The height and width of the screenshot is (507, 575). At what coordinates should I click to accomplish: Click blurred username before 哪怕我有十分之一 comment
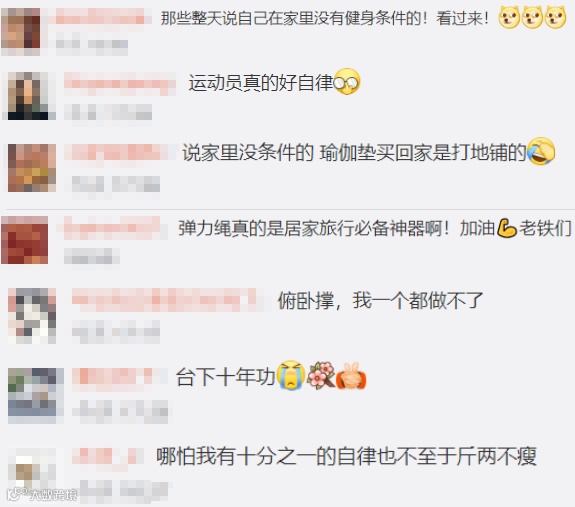click(108, 457)
